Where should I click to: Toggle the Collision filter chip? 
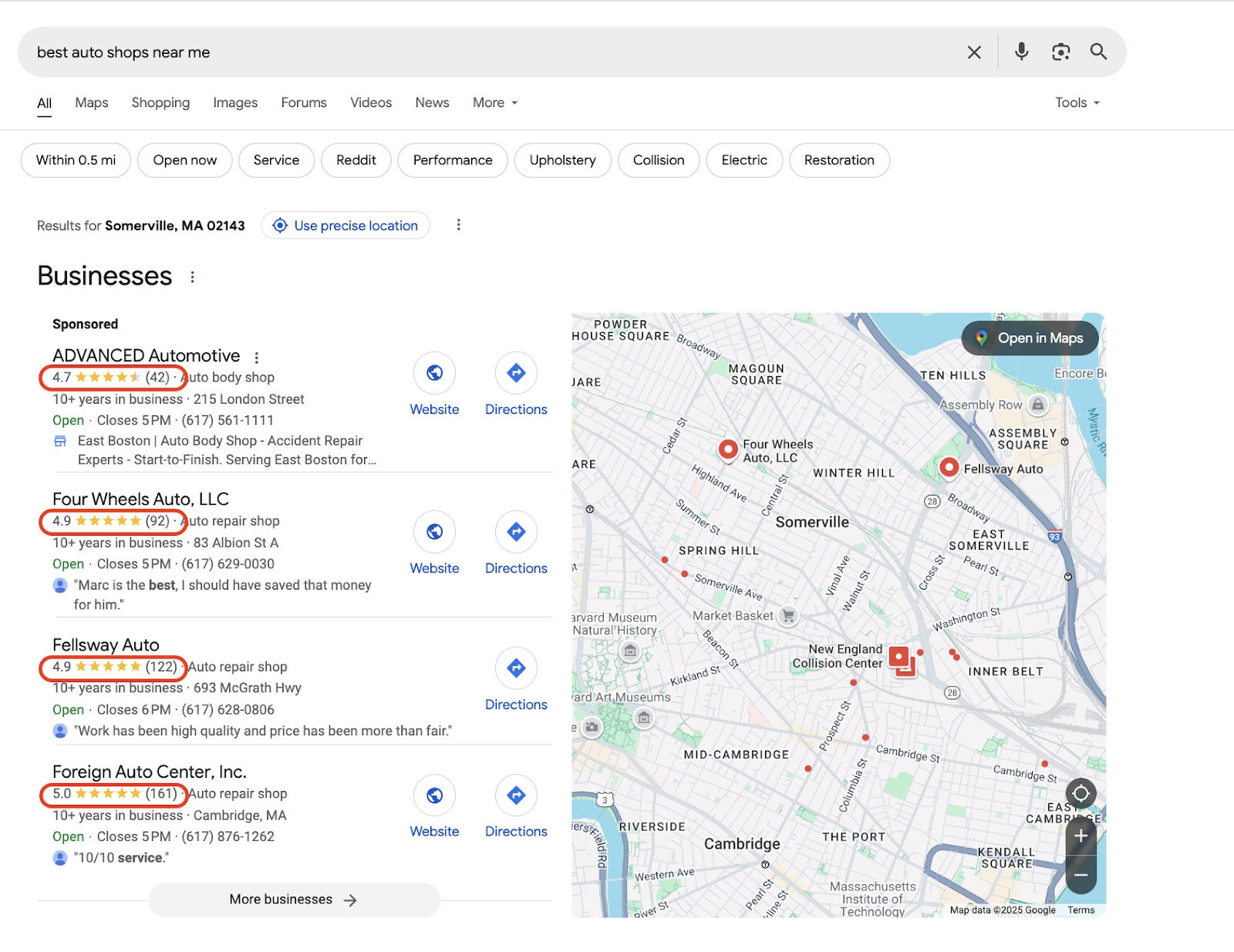click(659, 160)
